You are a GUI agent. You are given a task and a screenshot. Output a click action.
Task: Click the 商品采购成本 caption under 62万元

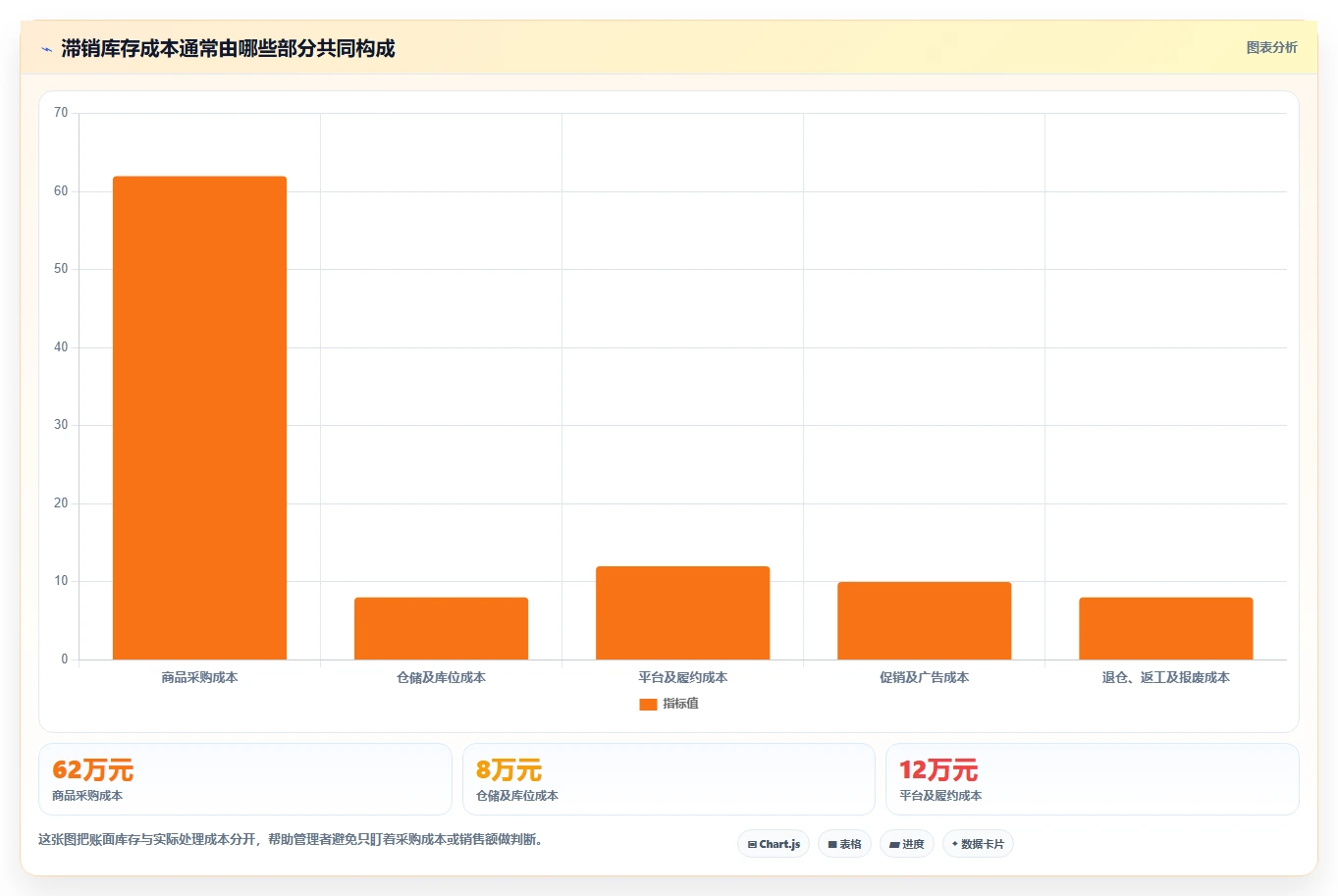87,796
